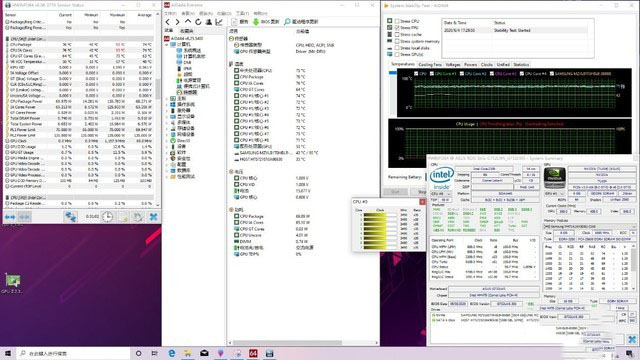Toggle Stress FPU checkbox
The height and width of the screenshot is (360, 640).
tap(397, 28)
